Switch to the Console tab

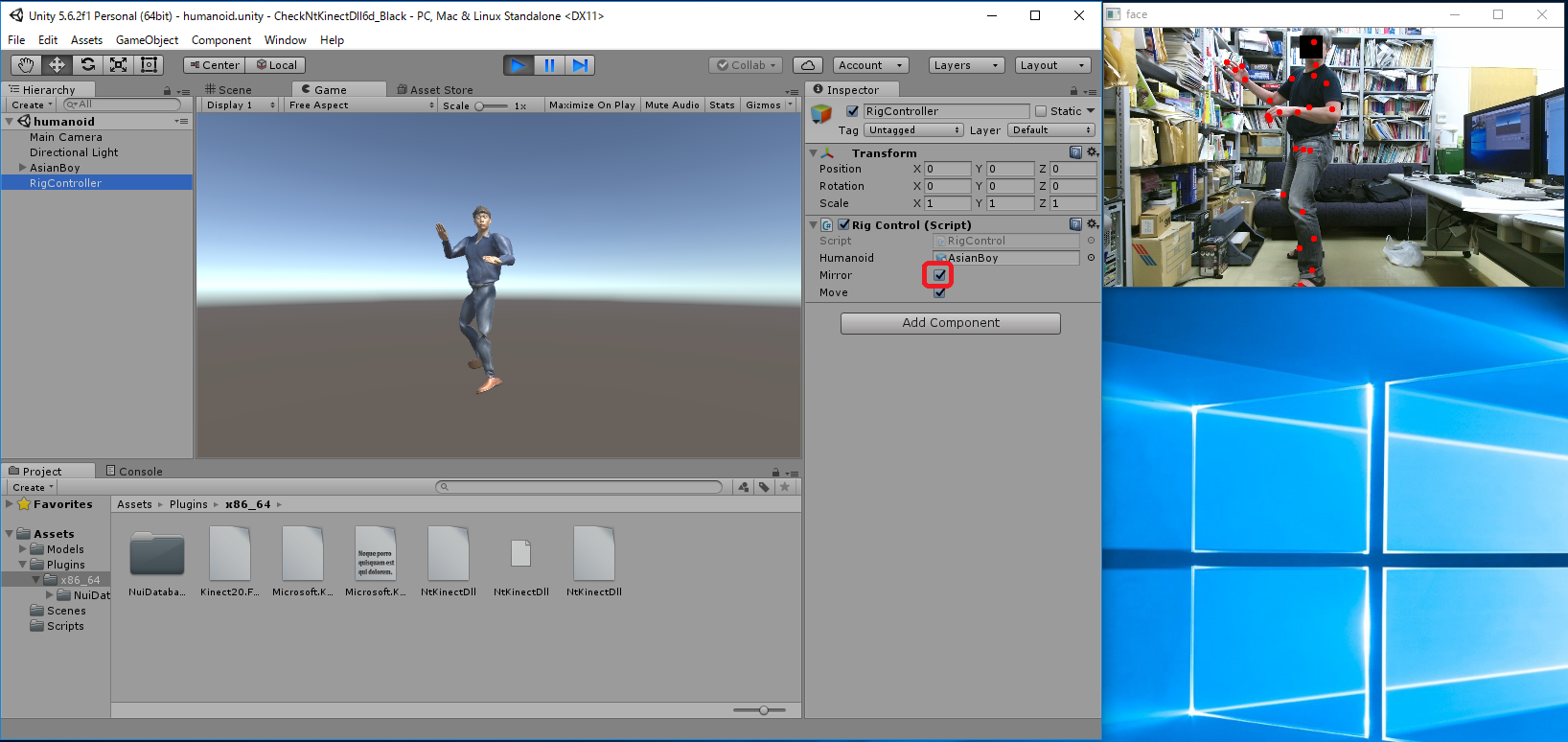coord(134,472)
